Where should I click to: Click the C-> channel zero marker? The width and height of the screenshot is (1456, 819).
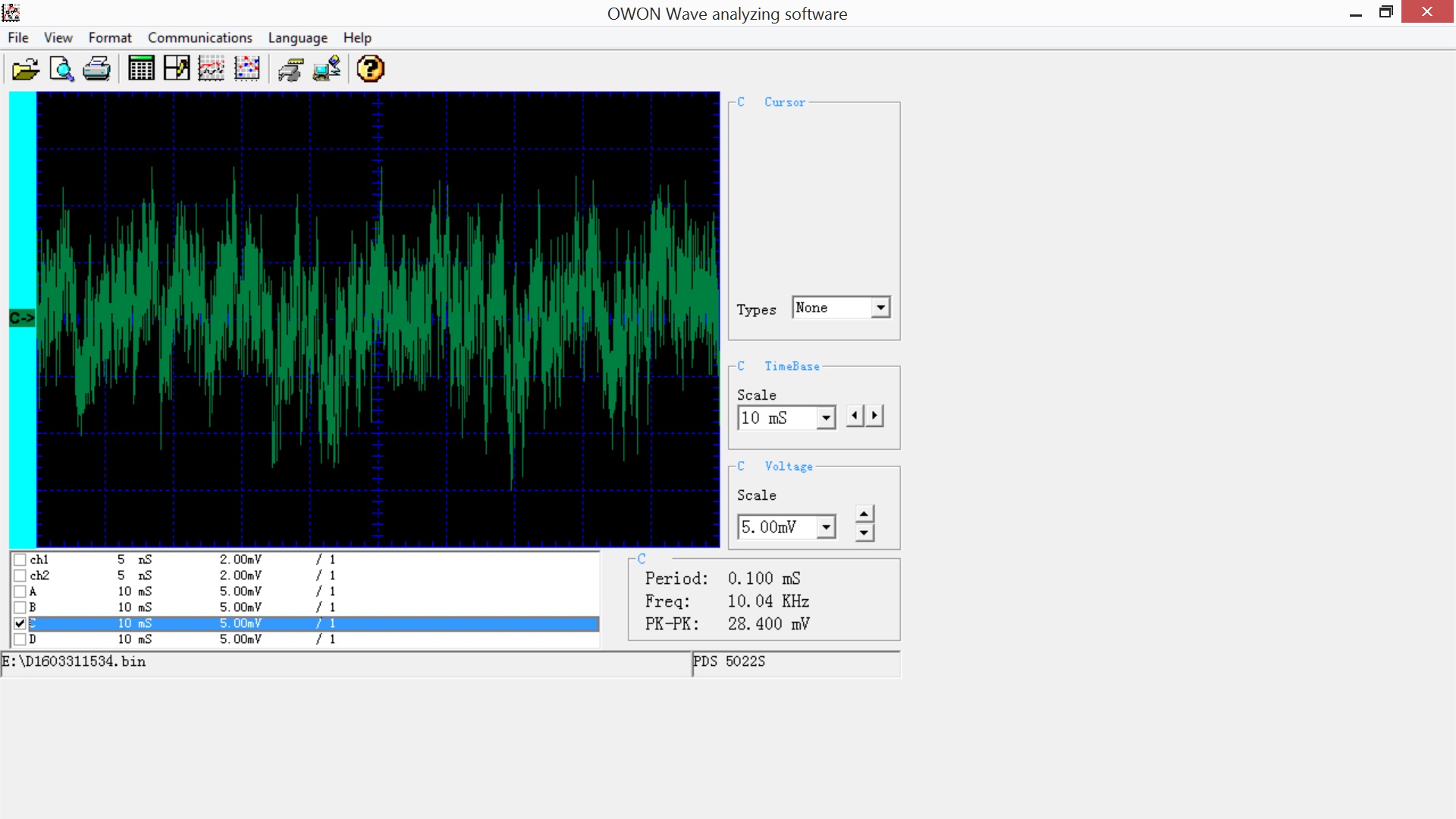click(22, 318)
